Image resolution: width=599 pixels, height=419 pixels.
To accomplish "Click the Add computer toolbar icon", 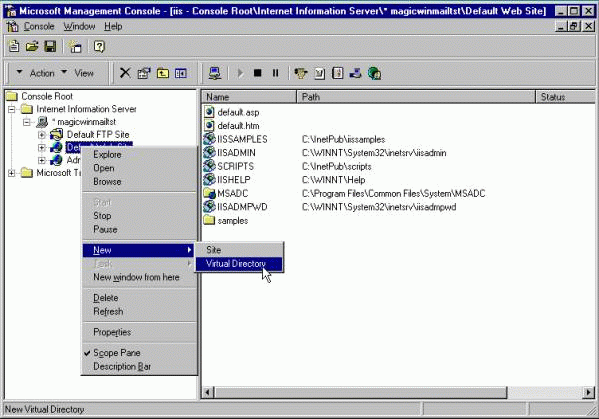I will (x=215, y=73).
